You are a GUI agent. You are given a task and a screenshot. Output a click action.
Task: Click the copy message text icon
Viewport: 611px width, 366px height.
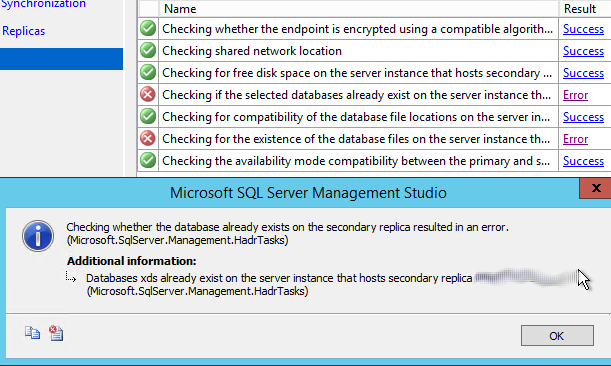32,333
